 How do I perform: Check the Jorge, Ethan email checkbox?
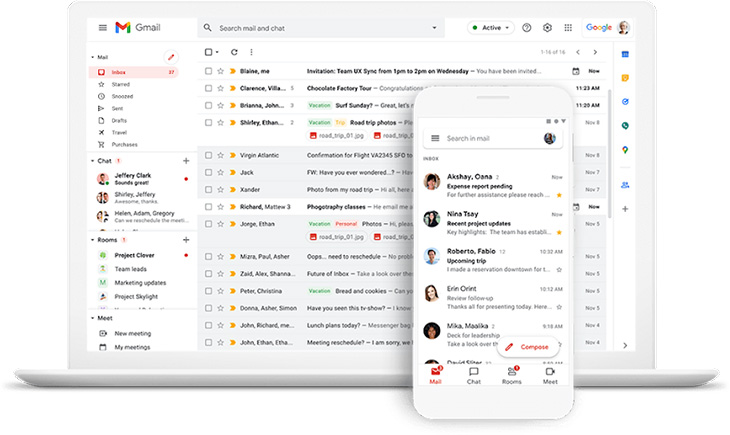(208, 224)
